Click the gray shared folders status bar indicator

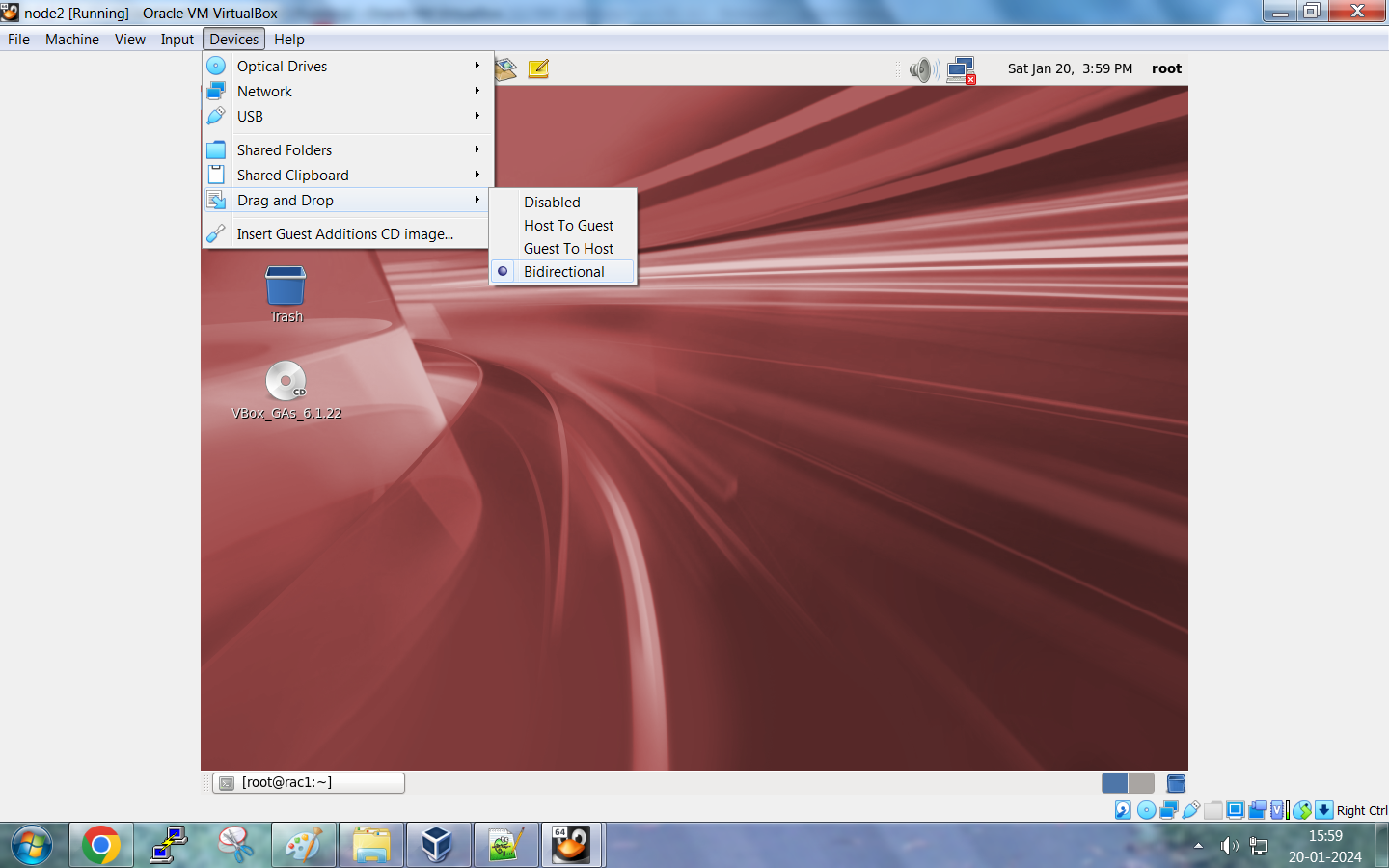coord(1213,810)
